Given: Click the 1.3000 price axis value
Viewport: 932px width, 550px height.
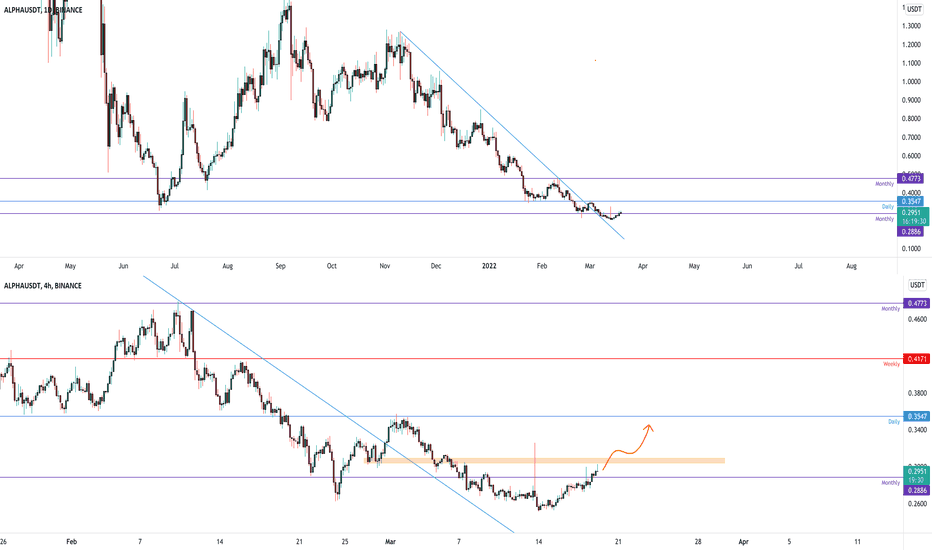Looking at the screenshot, I should pos(911,26).
